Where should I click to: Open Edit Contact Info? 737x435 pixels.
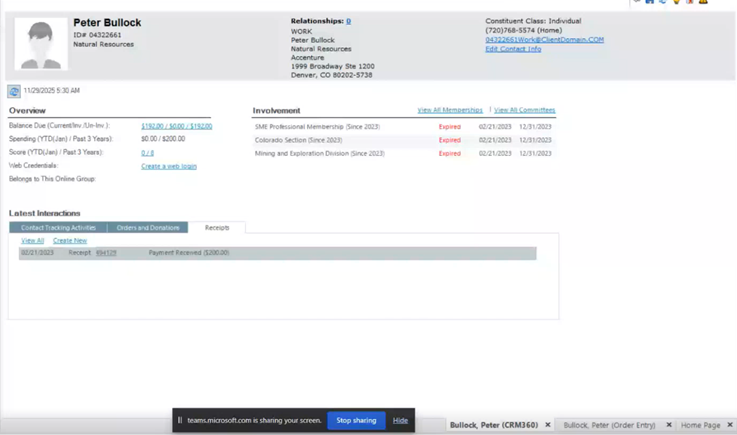(x=513, y=49)
